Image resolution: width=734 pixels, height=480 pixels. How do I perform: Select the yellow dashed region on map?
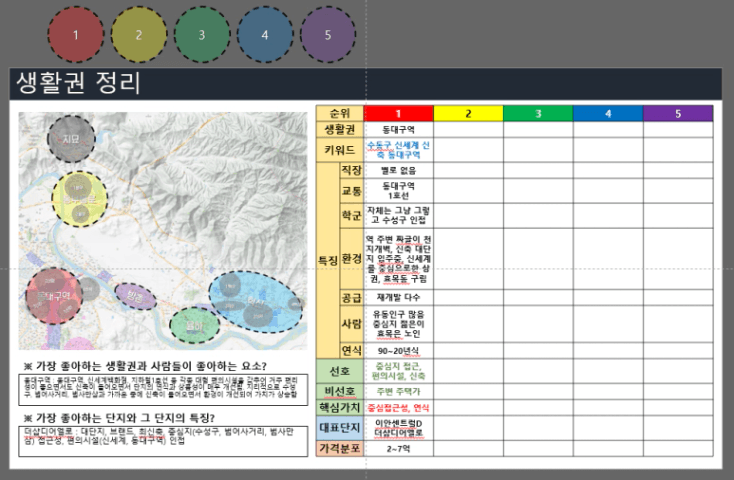[x=80, y=199]
